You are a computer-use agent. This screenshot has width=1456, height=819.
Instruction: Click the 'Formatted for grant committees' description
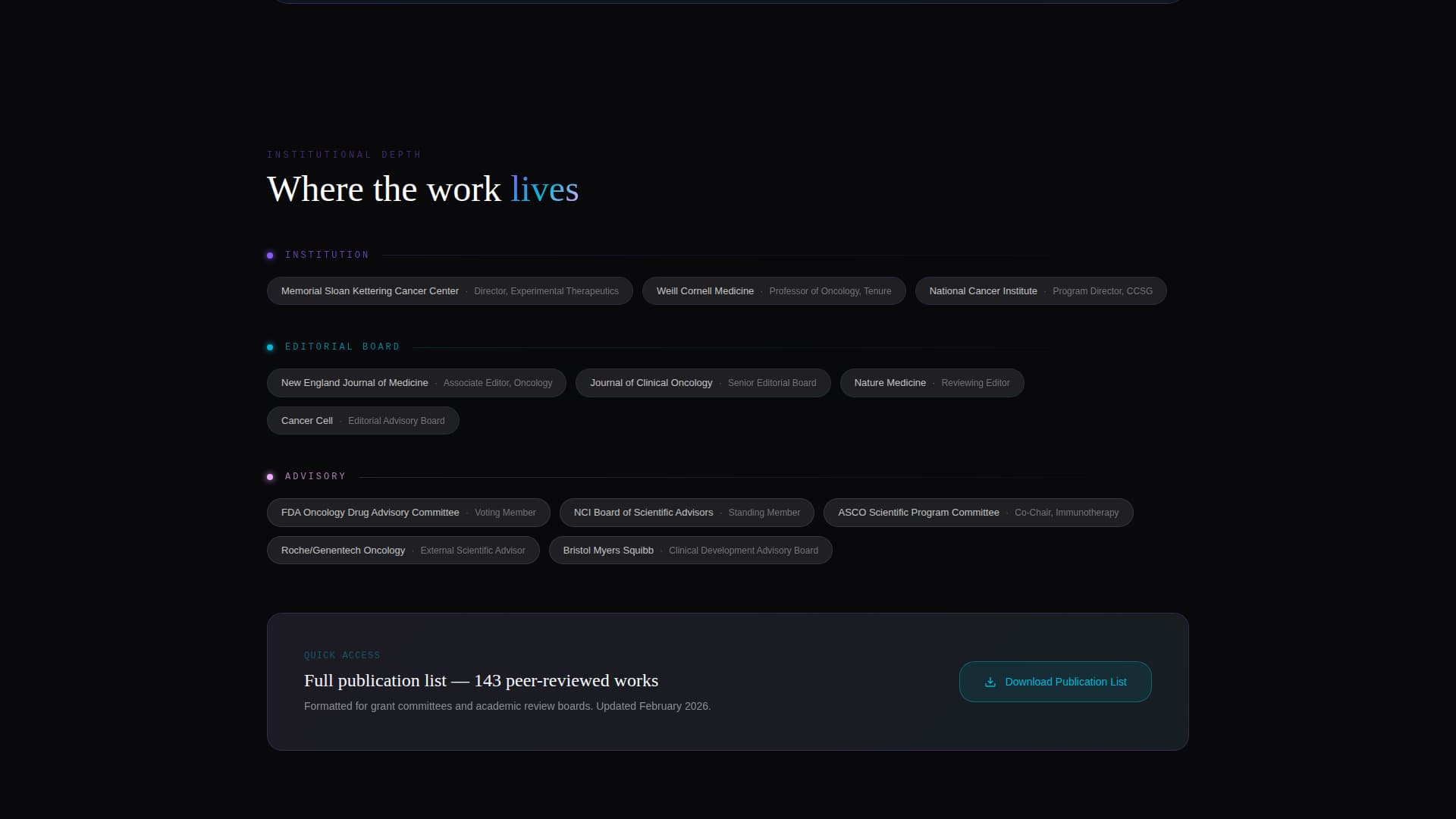coord(507,706)
